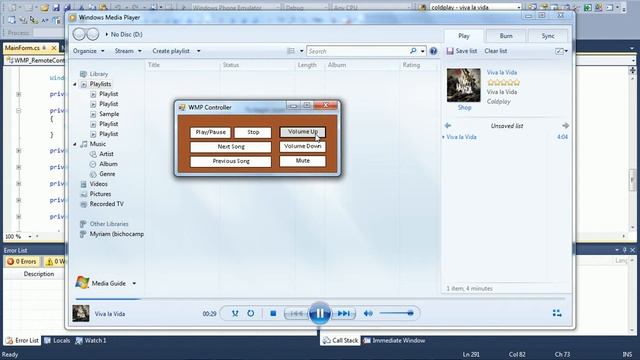Stop playback in Windows Media Player
The image size is (640, 360).
273,313
